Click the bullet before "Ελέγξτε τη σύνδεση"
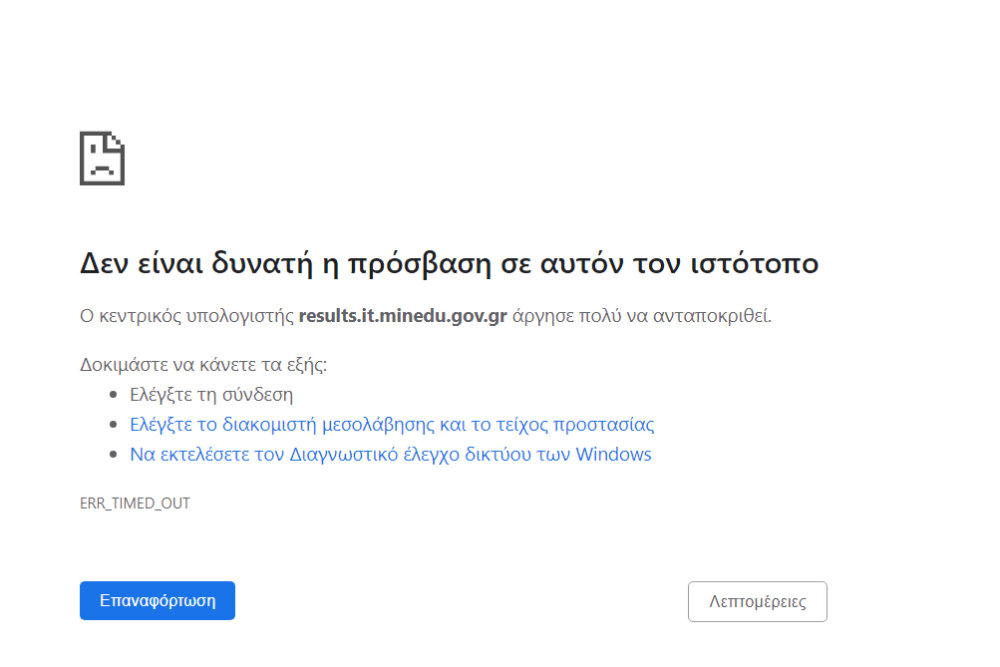This screenshot has height=667, width=1000. point(114,395)
